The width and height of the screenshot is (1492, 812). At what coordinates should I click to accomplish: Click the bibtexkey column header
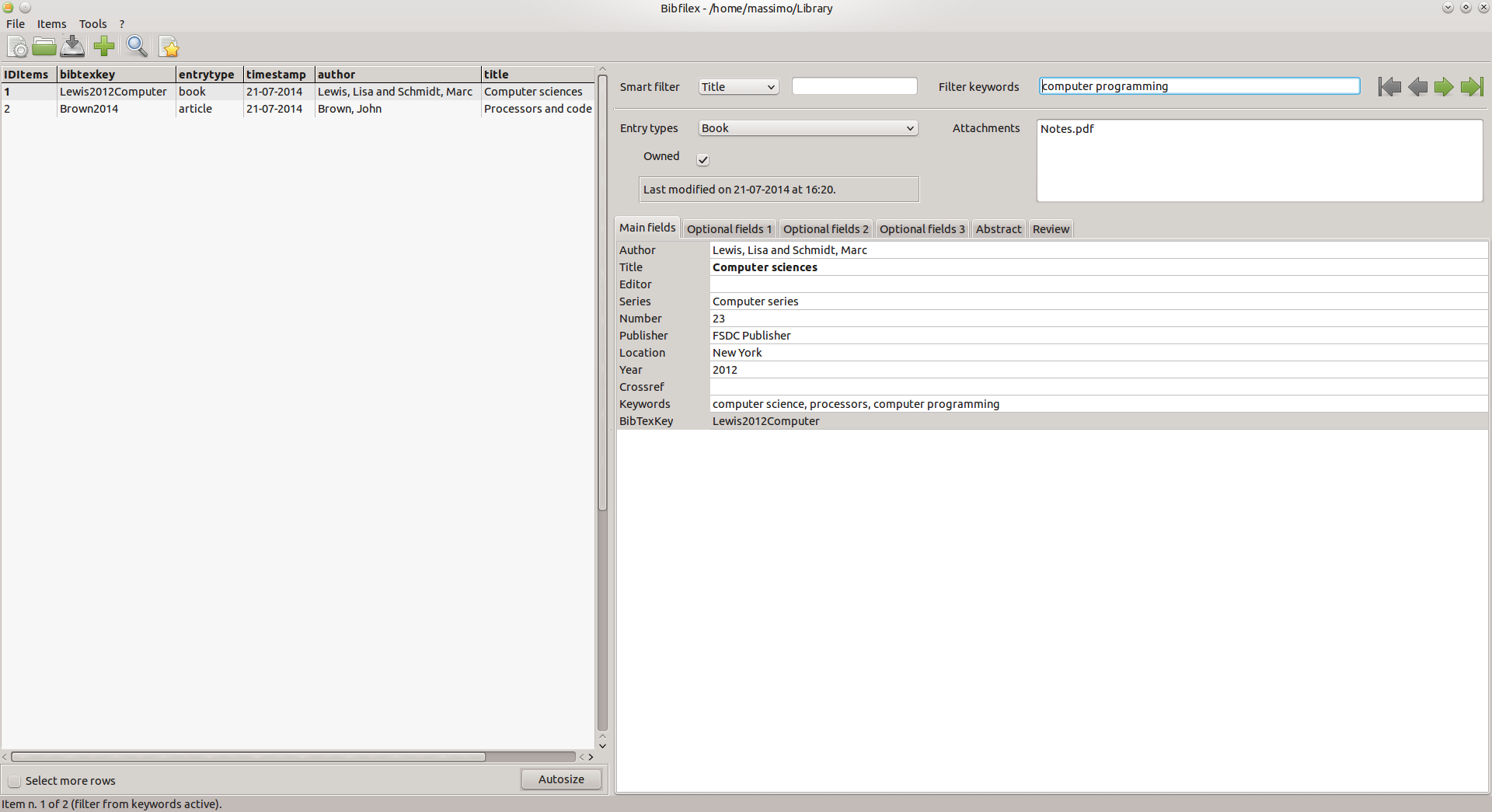pyautogui.click(x=117, y=75)
